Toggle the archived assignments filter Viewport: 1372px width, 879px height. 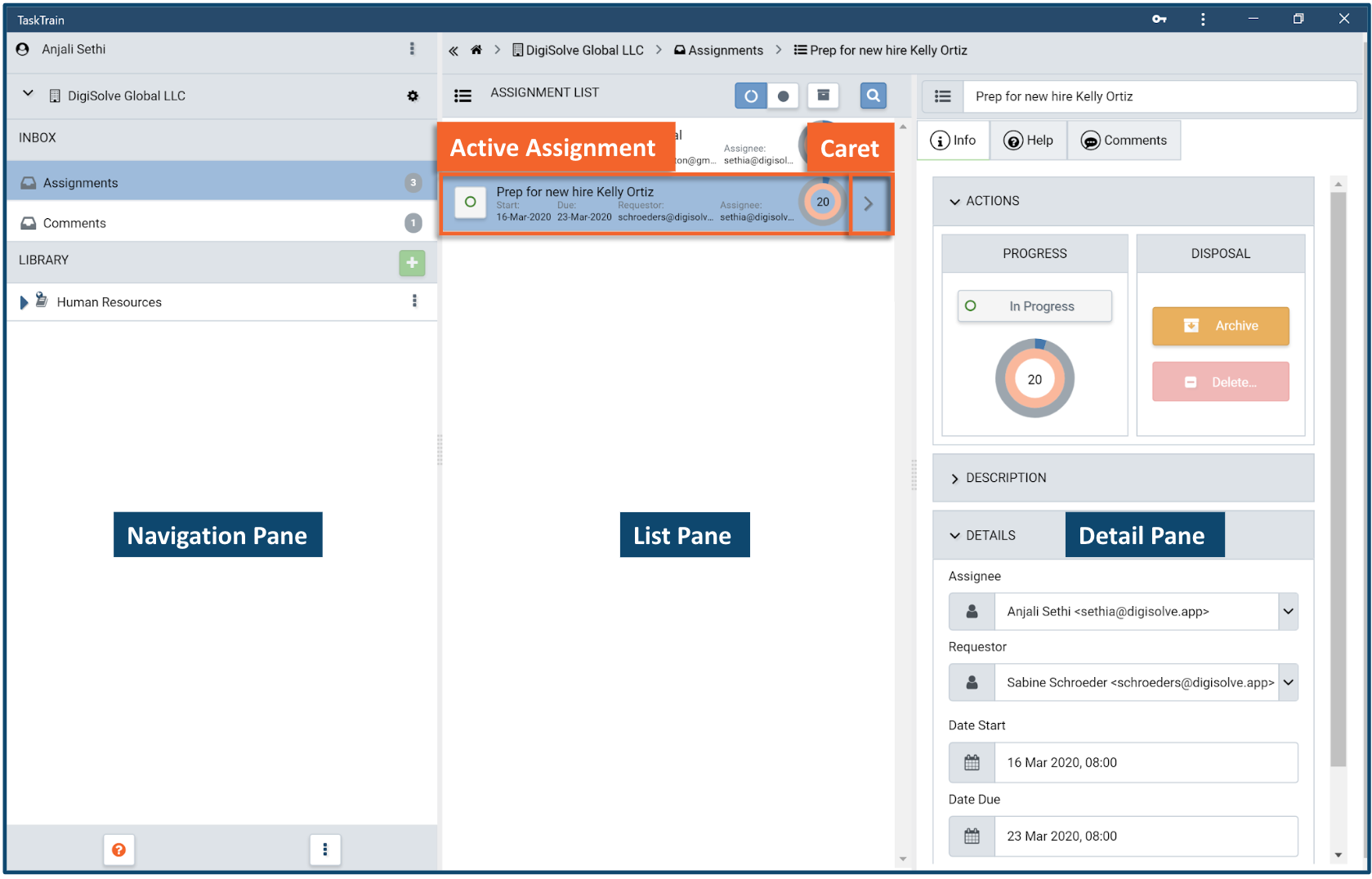(x=824, y=96)
